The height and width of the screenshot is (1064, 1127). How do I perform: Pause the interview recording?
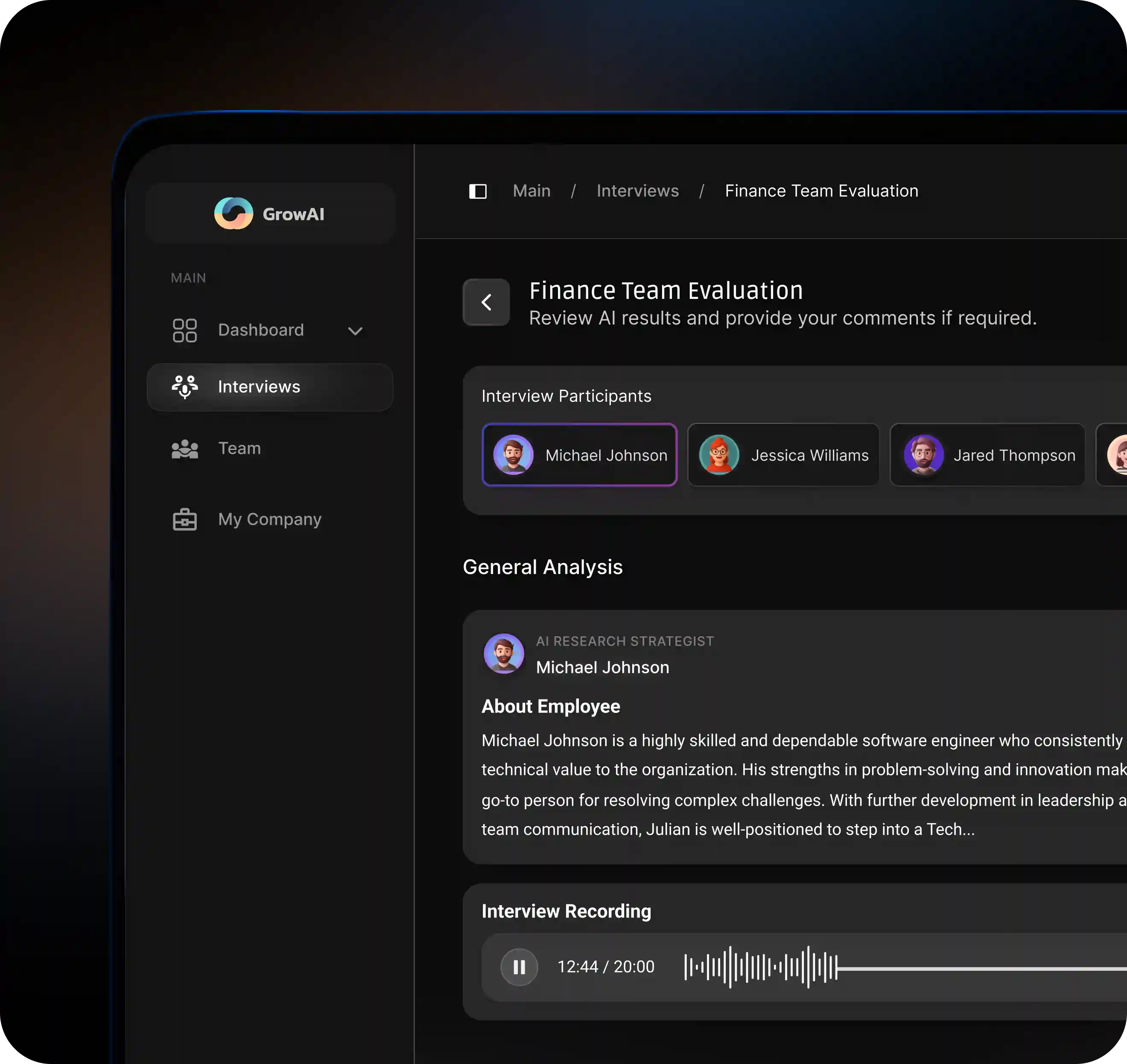pyautogui.click(x=519, y=967)
